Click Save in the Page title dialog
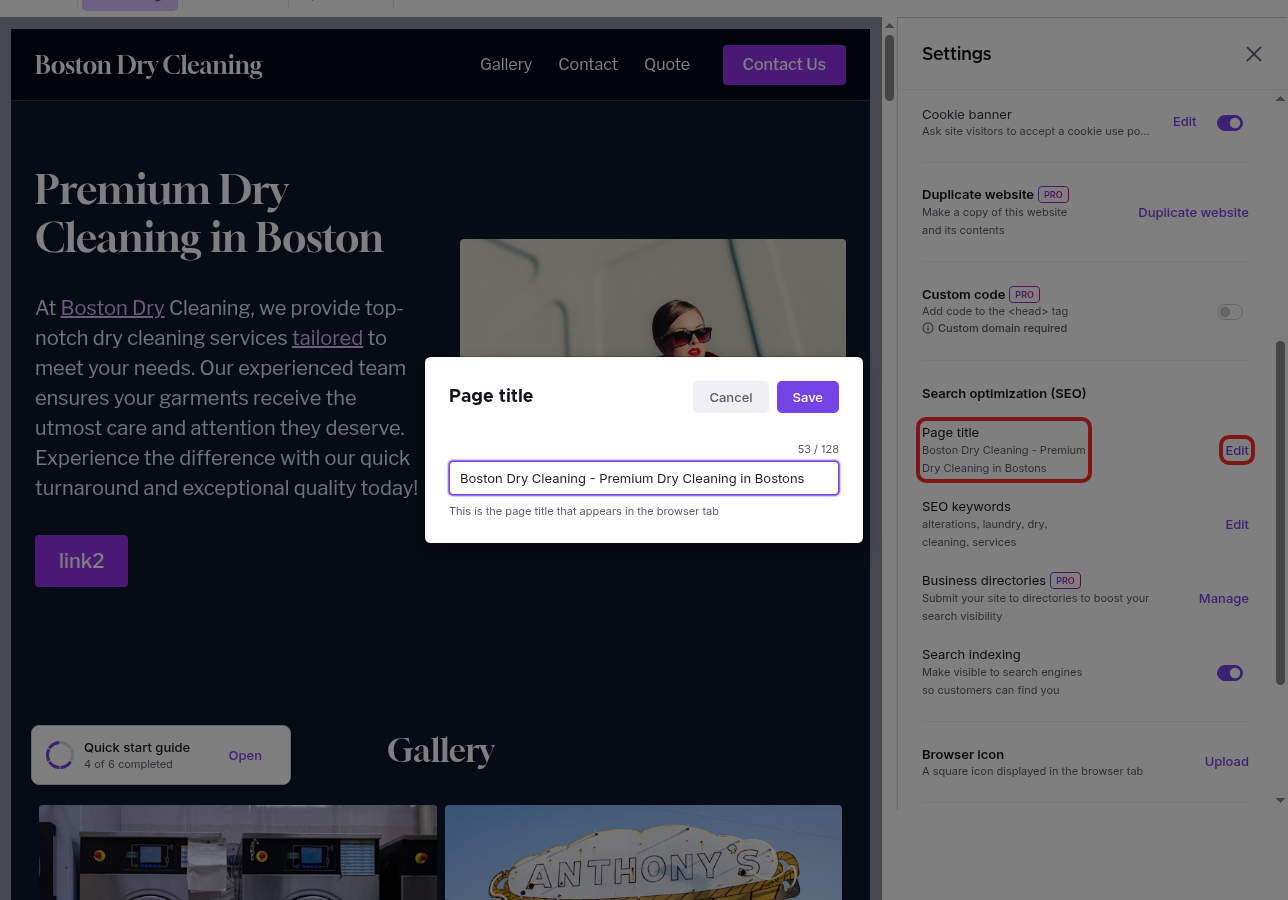1288x900 pixels. click(x=808, y=397)
